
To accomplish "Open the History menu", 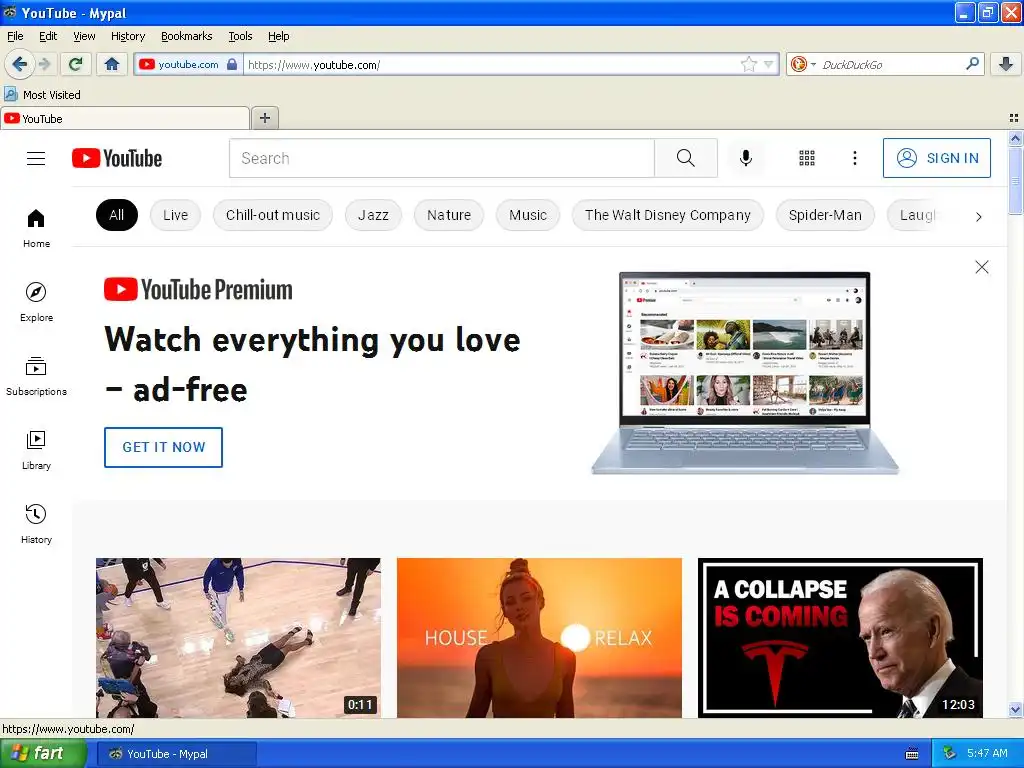I will pos(127,36).
